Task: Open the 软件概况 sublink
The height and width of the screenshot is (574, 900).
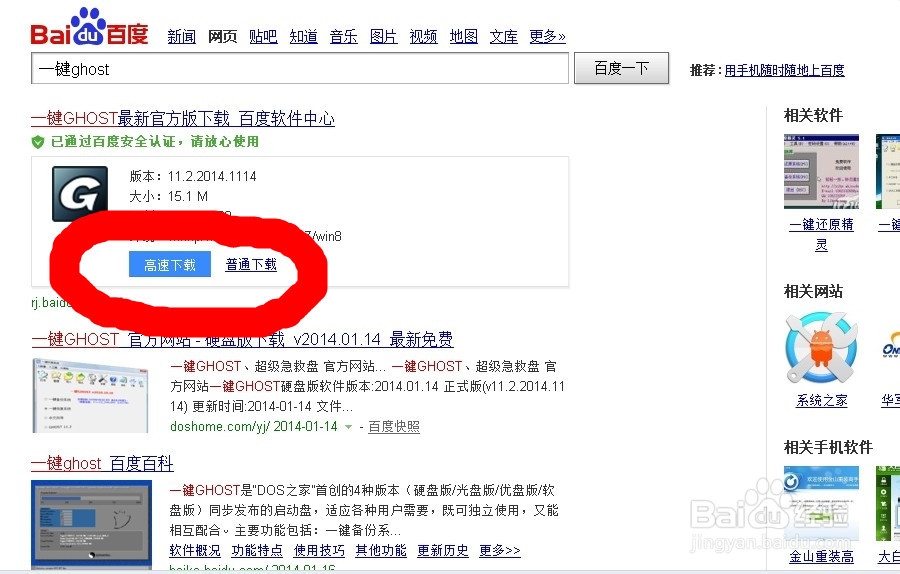Action: [x=195, y=550]
